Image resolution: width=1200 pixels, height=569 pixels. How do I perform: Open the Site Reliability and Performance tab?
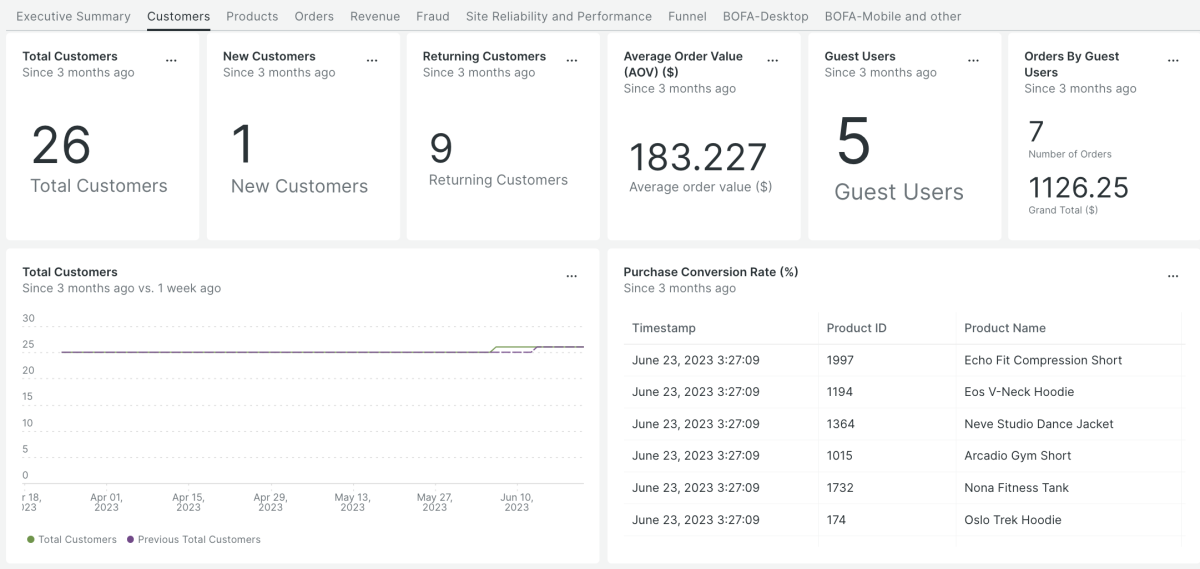[558, 16]
